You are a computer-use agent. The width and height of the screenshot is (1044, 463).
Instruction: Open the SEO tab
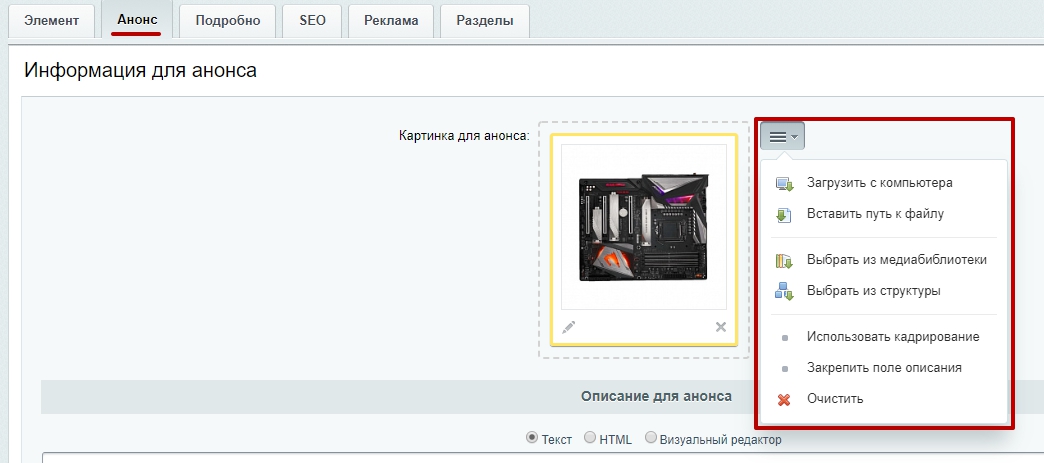(312, 20)
